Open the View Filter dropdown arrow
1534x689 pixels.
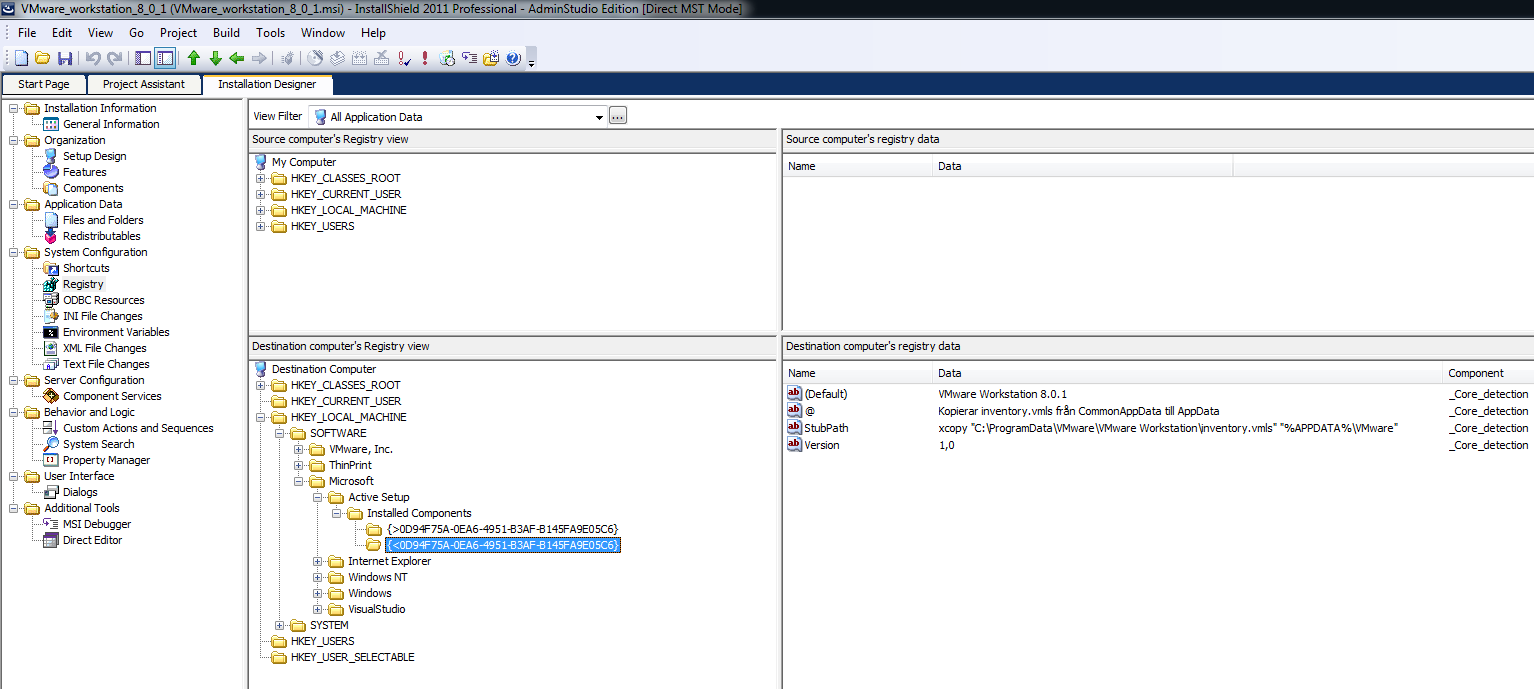(x=597, y=116)
